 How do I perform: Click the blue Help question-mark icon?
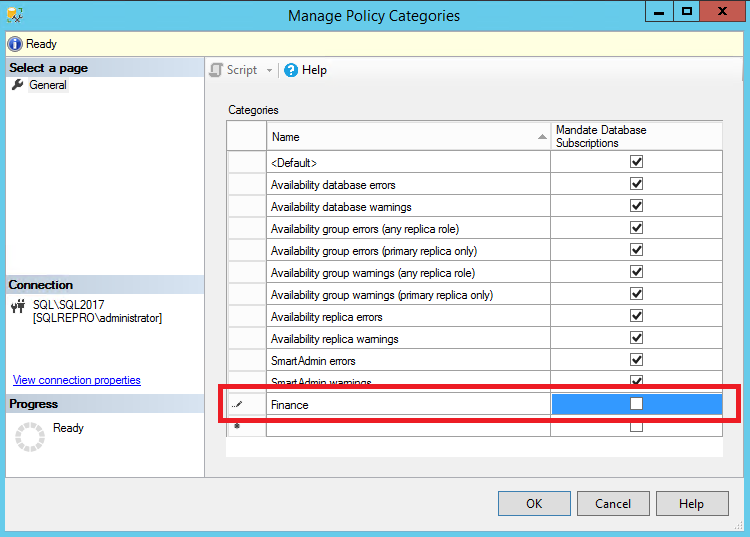291,70
